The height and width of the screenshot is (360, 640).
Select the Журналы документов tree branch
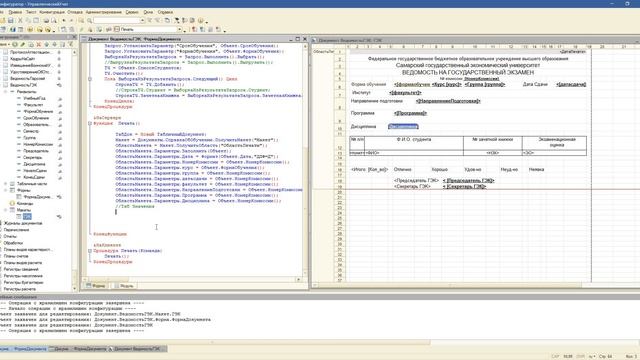[x=23, y=223]
